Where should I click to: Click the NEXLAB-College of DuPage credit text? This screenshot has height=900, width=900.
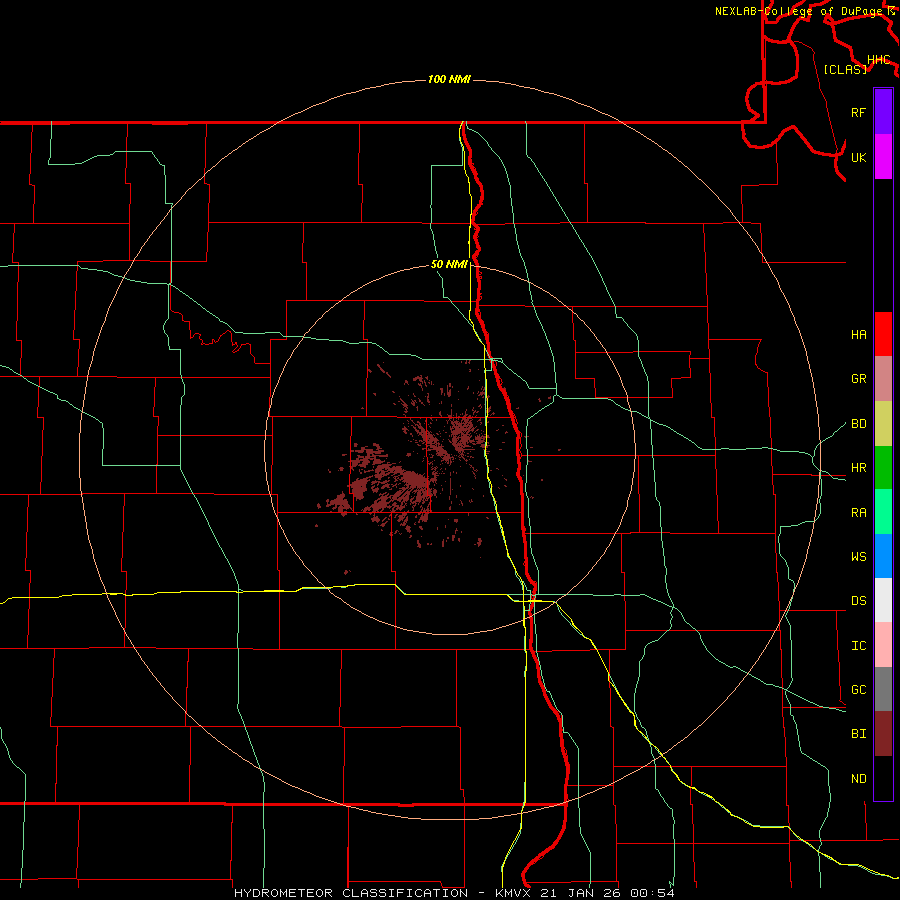[798, 11]
